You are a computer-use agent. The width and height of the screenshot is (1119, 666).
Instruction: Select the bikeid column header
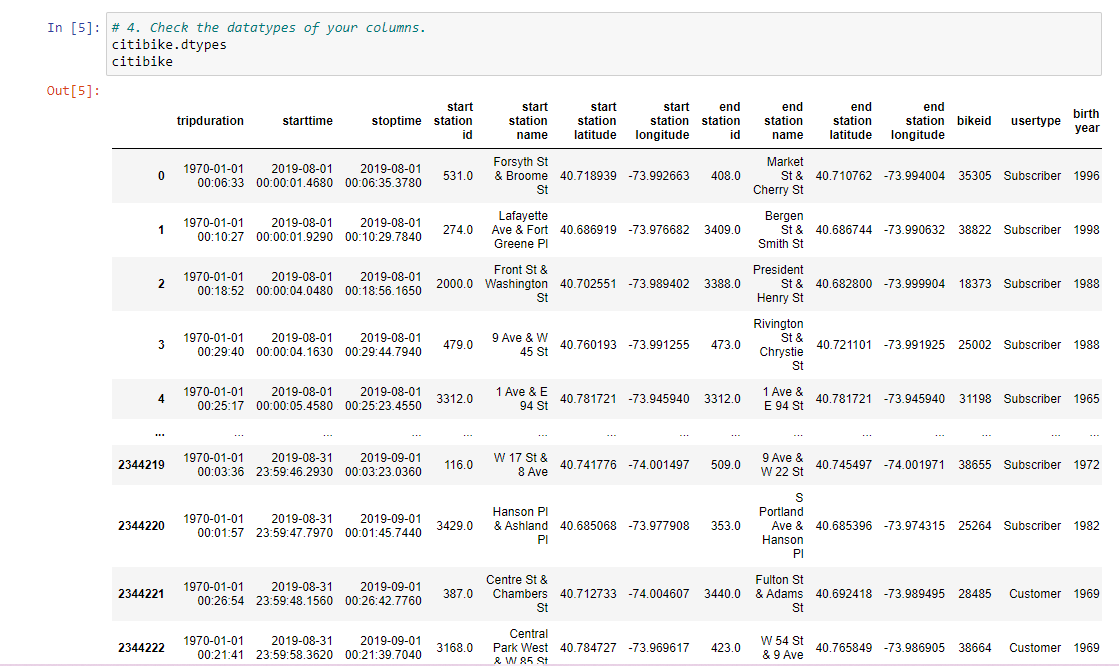[x=973, y=120]
